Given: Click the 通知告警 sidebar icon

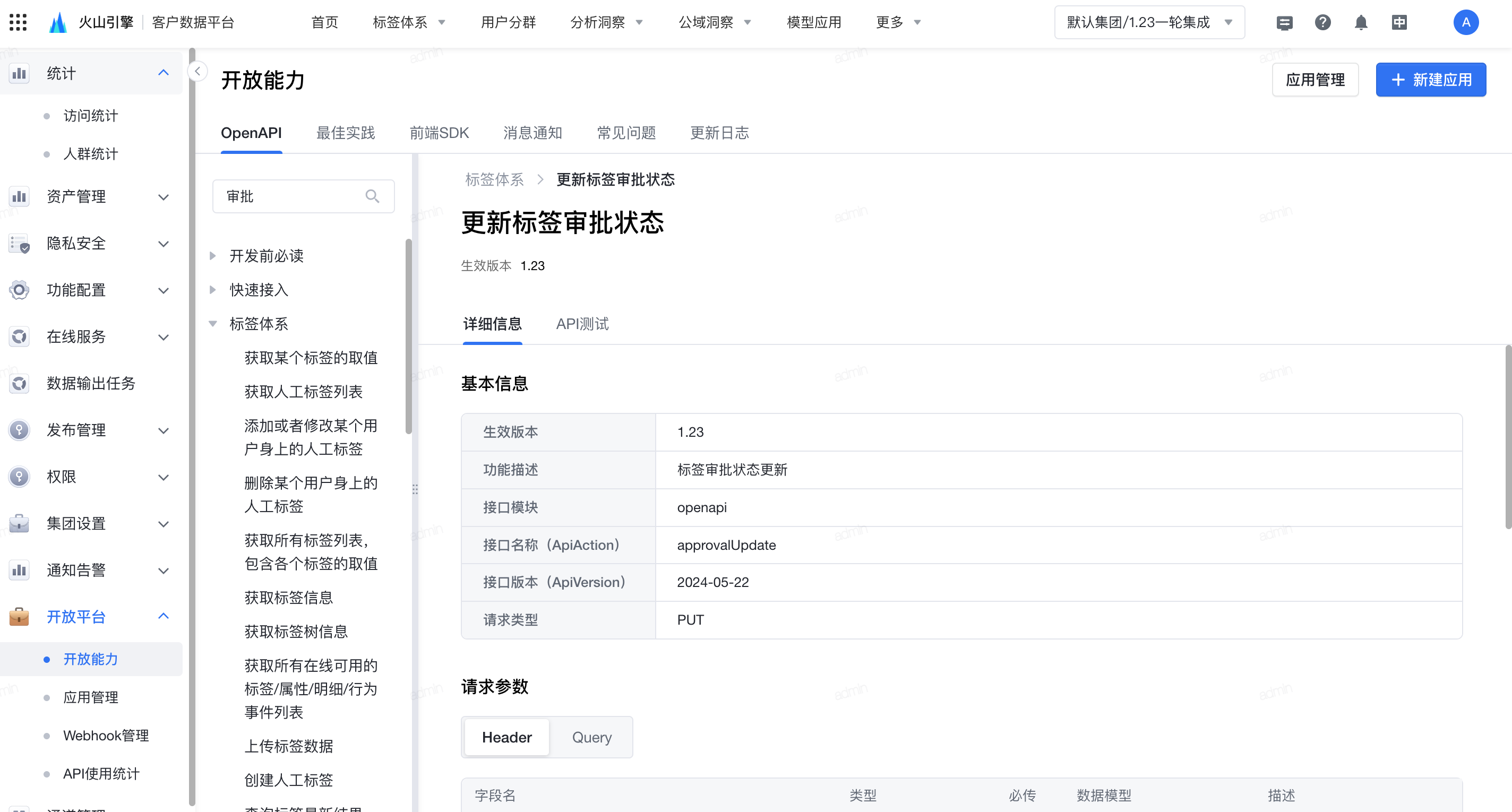Looking at the screenshot, I should [19, 569].
